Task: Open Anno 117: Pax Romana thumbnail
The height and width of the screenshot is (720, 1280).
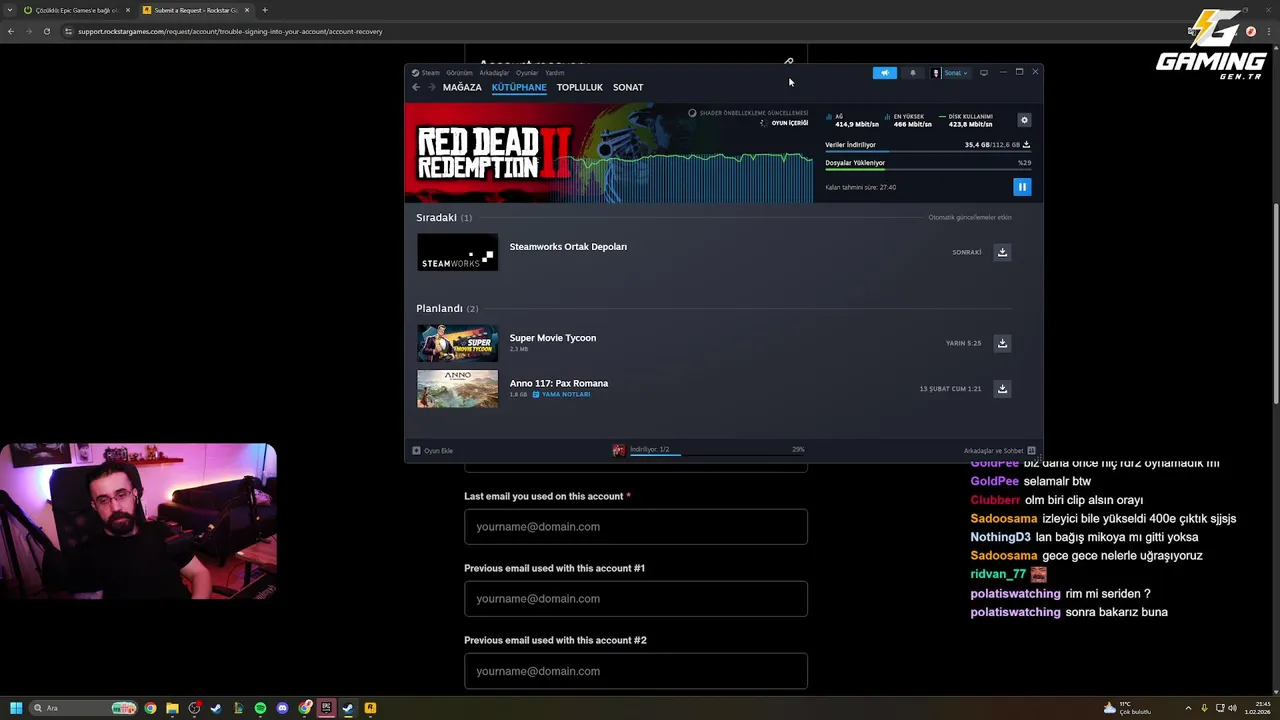Action: [x=457, y=389]
